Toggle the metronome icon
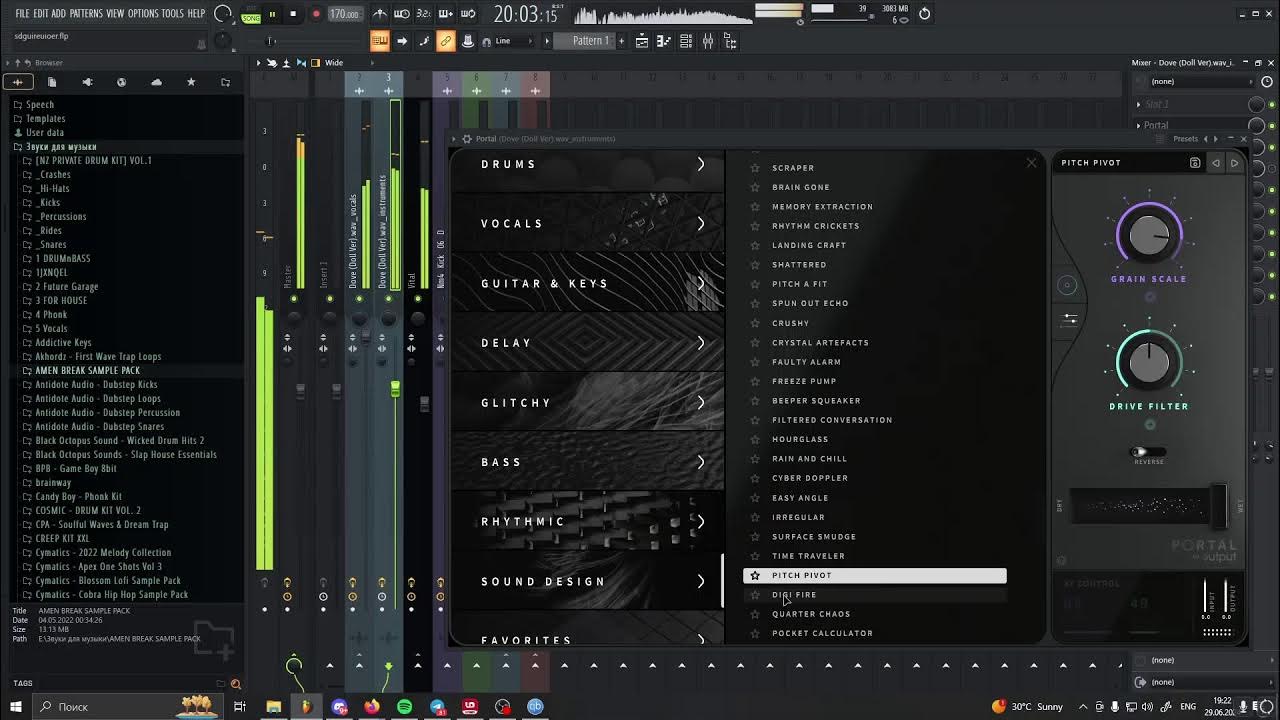 pos(380,14)
